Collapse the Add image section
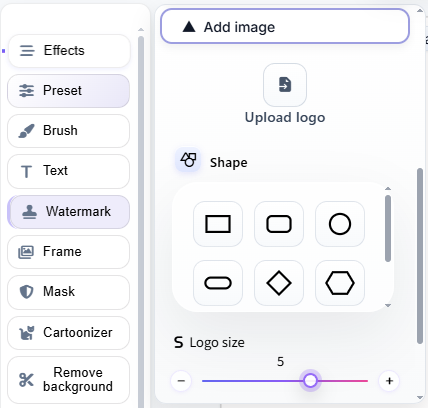This screenshot has width=428, height=408. point(285,26)
